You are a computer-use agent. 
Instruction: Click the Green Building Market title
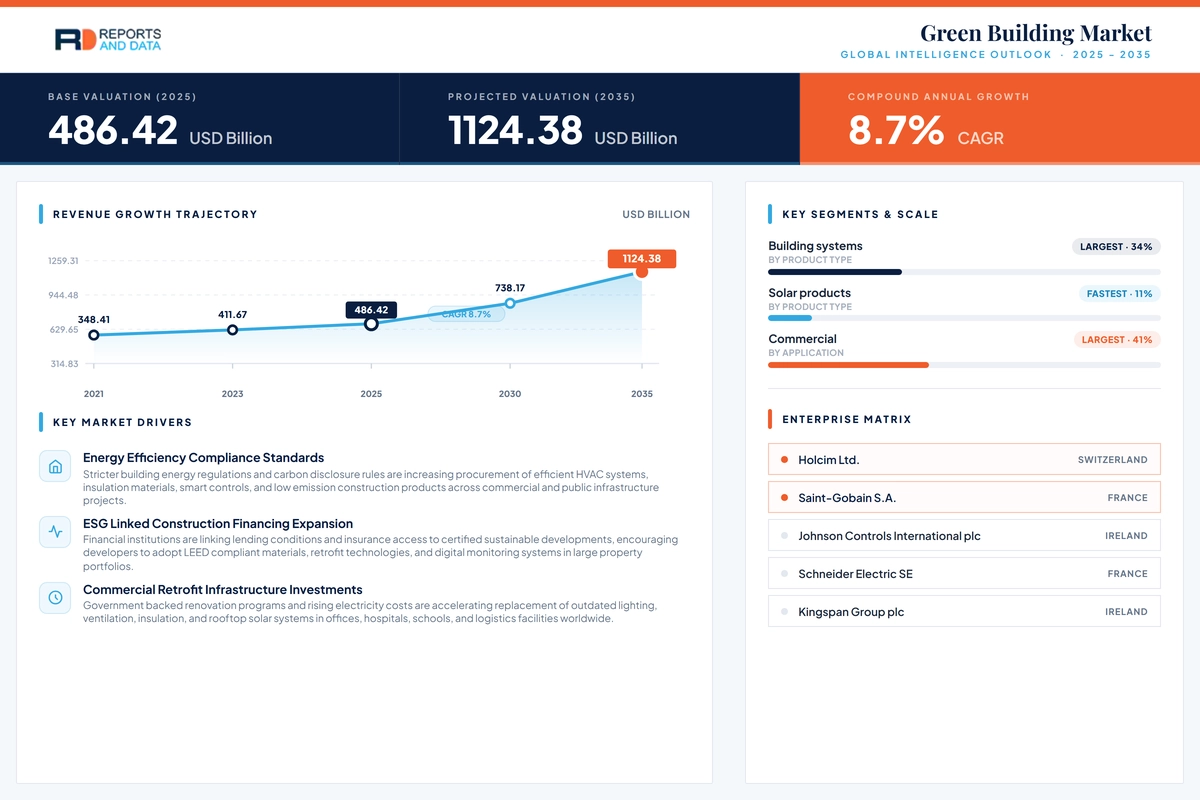1036,33
